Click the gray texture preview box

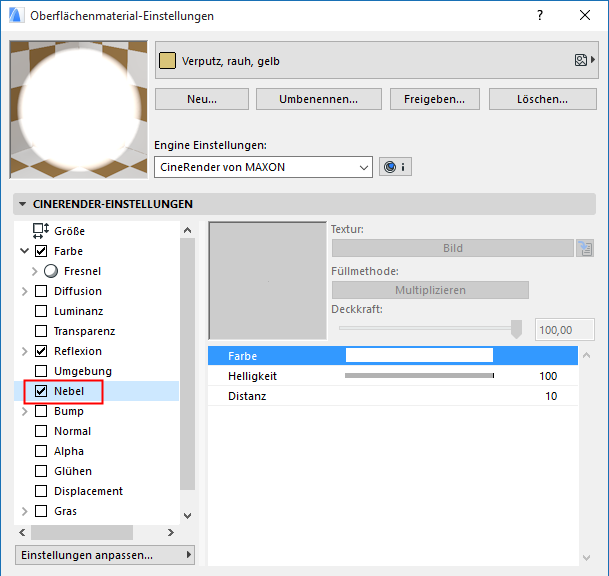click(268, 281)
